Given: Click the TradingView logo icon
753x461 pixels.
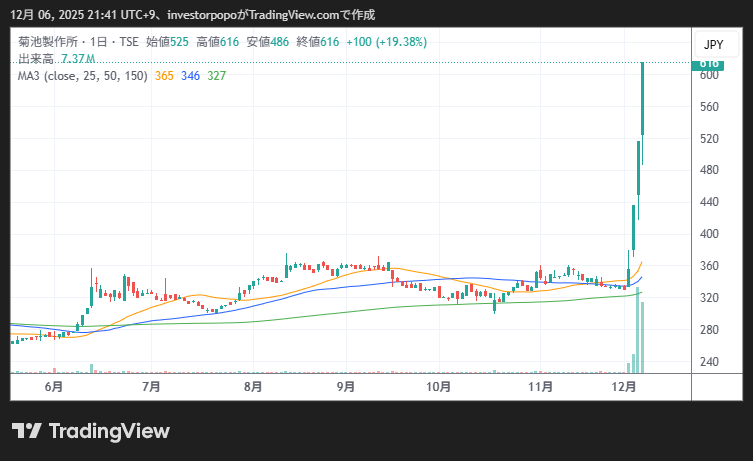Looking at the screenshot, I should [26, 431].
